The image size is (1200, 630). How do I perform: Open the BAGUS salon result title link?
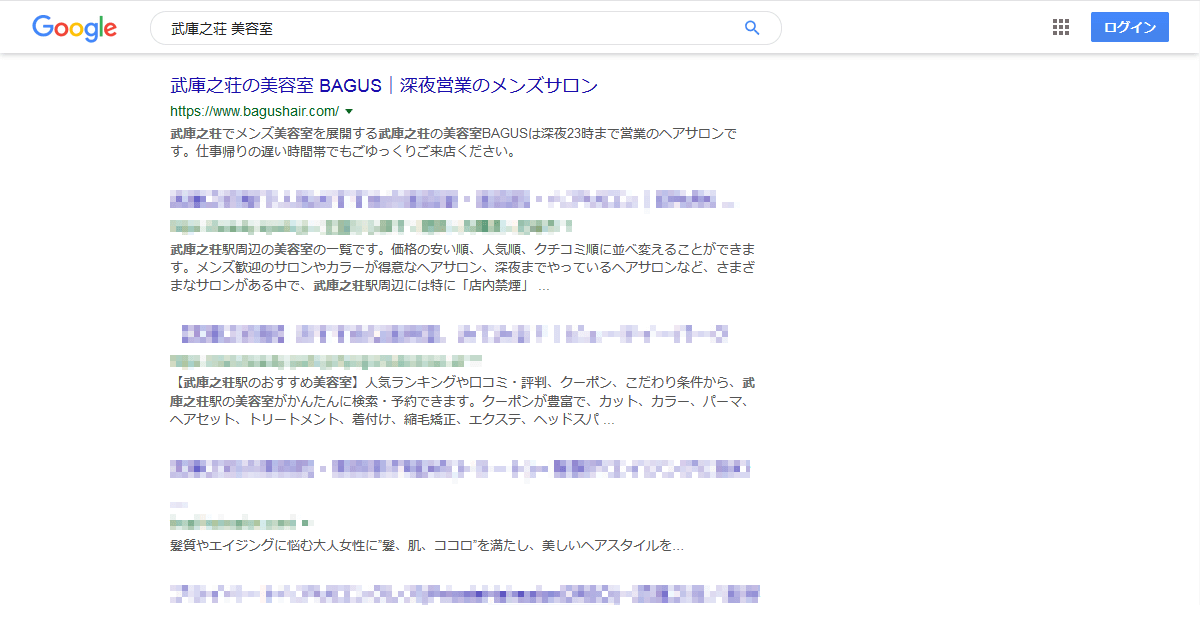tap(384, 85)
